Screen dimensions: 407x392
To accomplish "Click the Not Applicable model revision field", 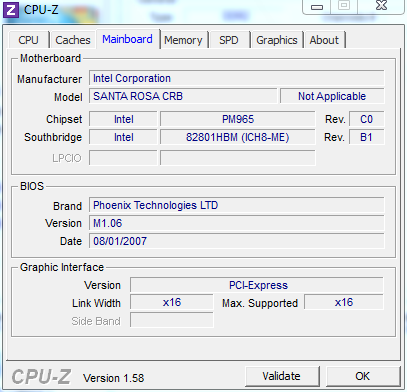I will 332,96.
